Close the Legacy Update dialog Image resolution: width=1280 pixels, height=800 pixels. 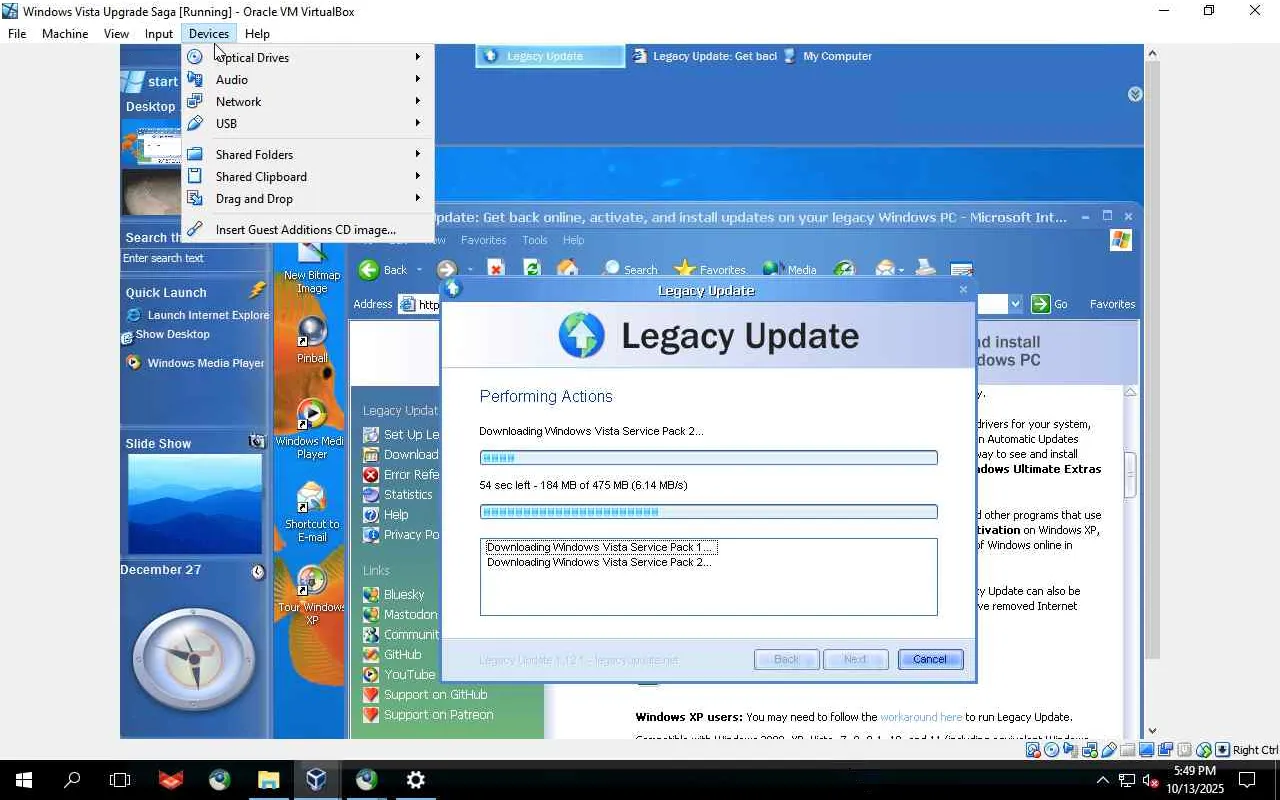963,290
